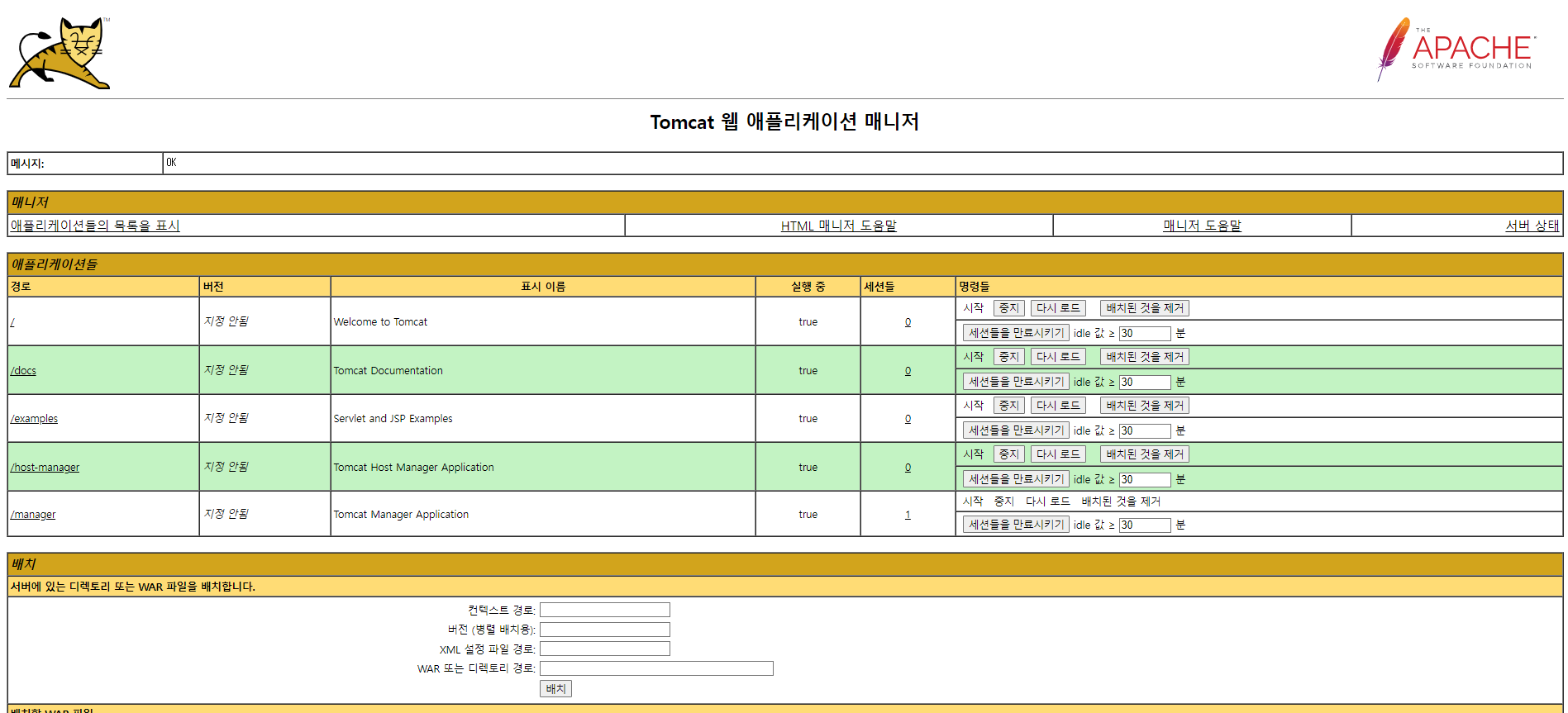Click session count 0 for /docs

pos(908,371)
